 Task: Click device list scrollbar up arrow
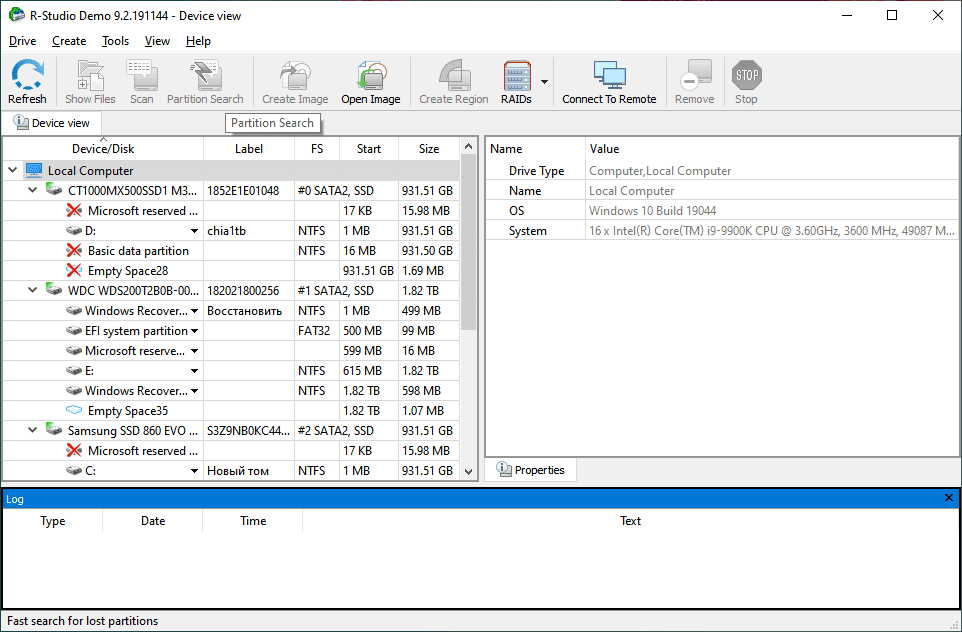pyautogui.click(x=469, y=147)
